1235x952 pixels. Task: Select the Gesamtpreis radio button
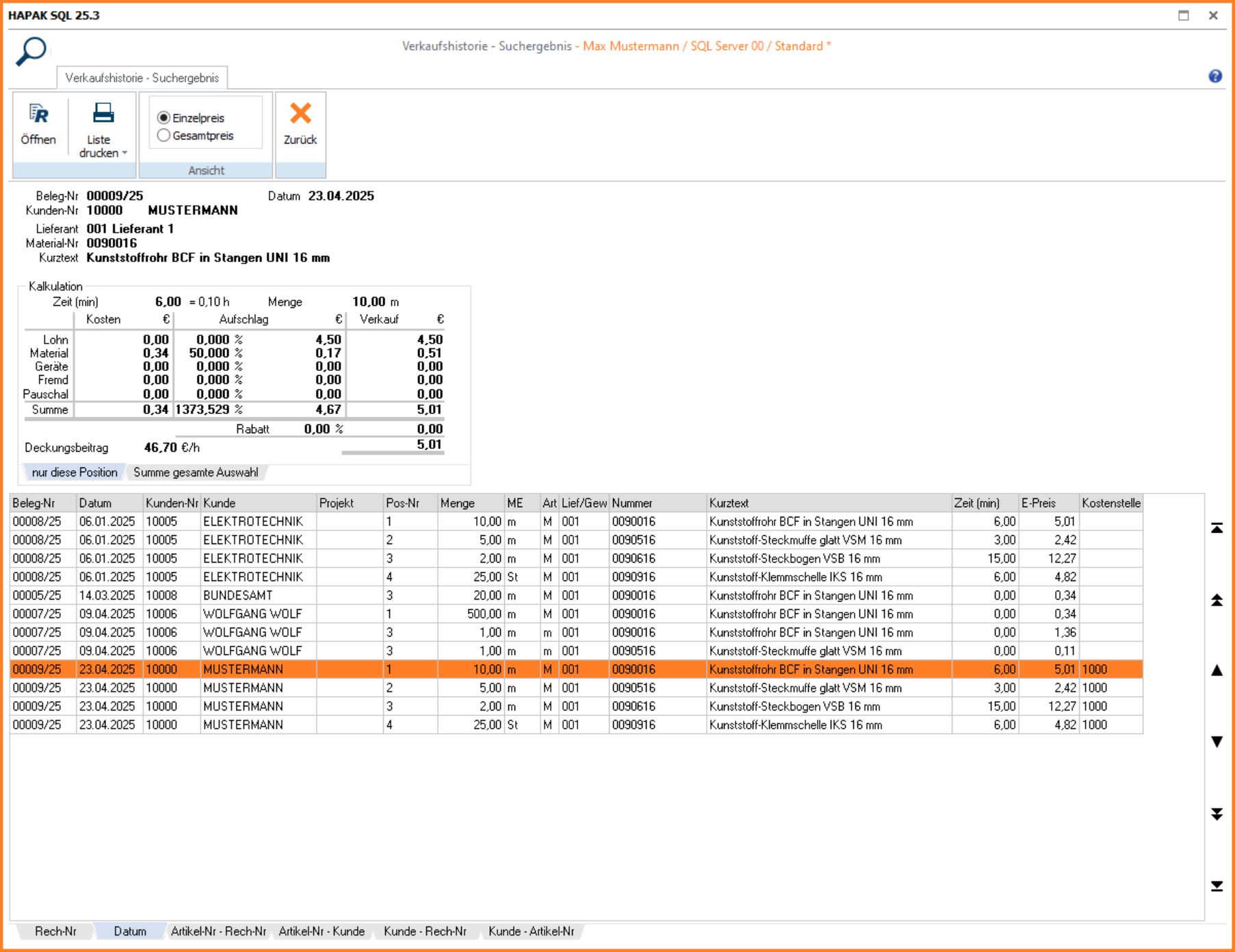(x=164, y=136)
